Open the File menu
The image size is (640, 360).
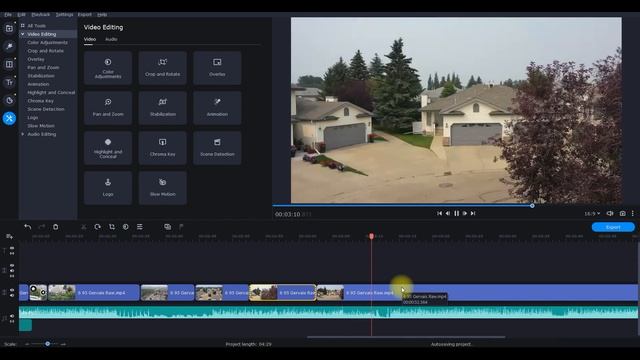coord(8,15)
